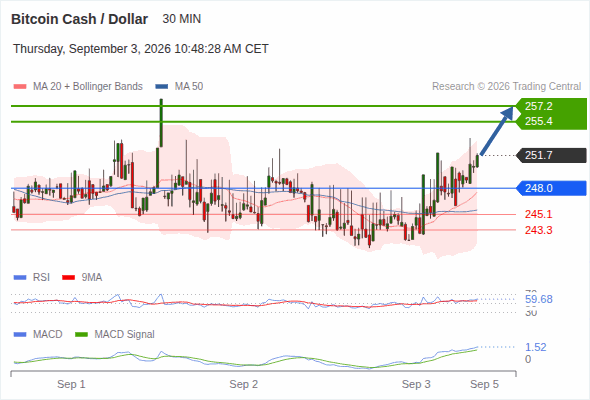This screenshot has height=400, width=590.
Task: Select the red 245.1 support level
Action: [x=538, y=214]
